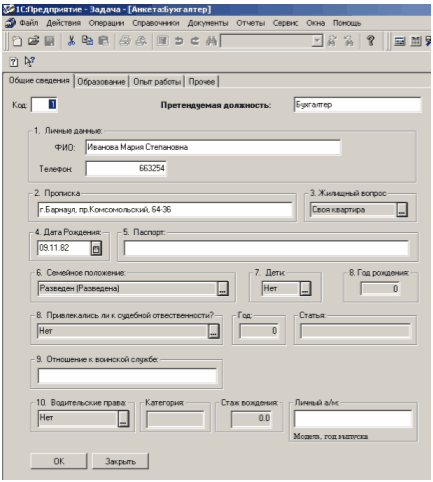Open the Жилищный вопрос selection button
Image resolution: width=433 pixels, height=482 pixels.
[402, 210]
